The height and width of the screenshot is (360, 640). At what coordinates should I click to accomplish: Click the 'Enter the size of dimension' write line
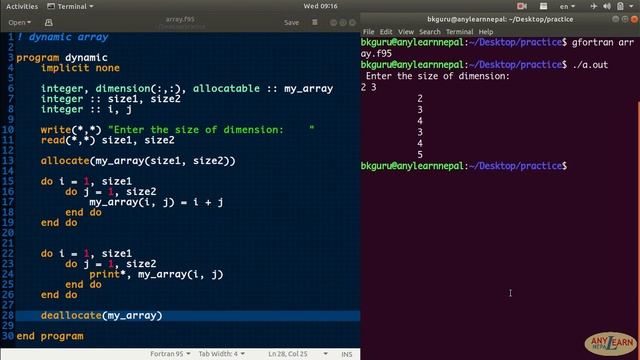[178, 130]
